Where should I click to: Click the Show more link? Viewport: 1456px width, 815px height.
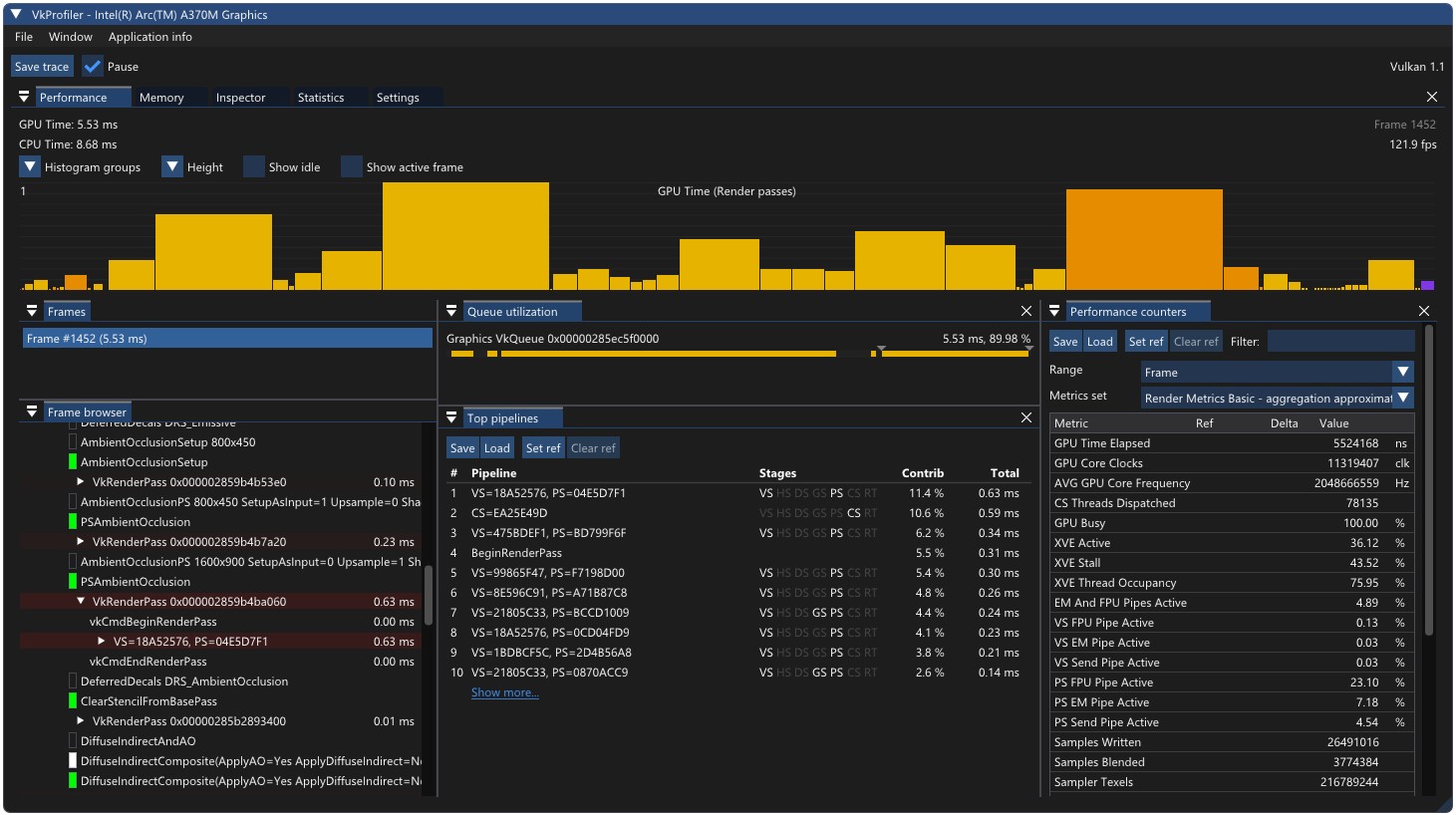pos(505,692)
